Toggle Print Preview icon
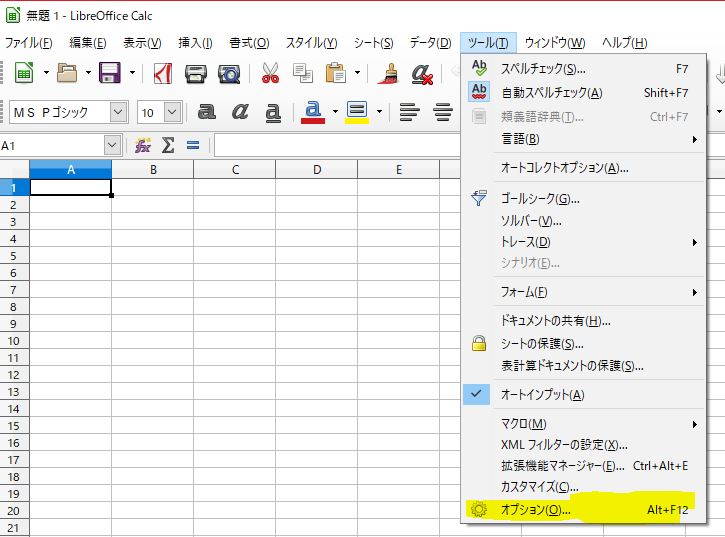Screen dimensions: 725x537 [x=229, y=74]
